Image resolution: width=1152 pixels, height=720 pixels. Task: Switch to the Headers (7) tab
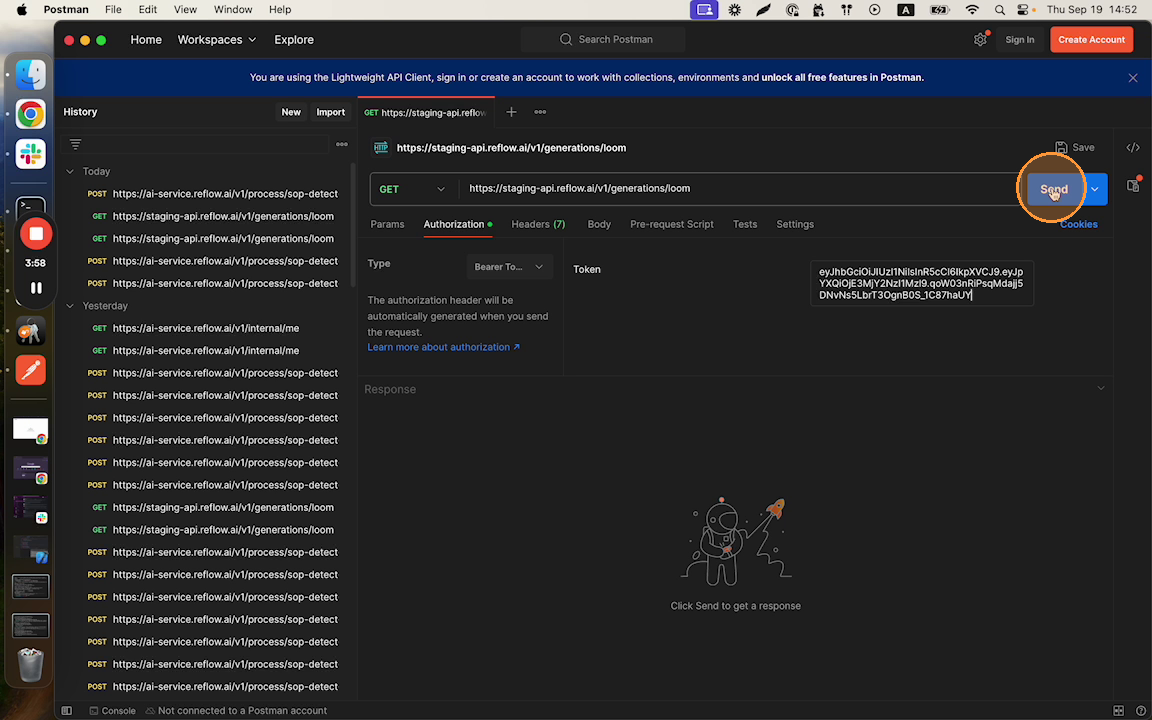539,224
